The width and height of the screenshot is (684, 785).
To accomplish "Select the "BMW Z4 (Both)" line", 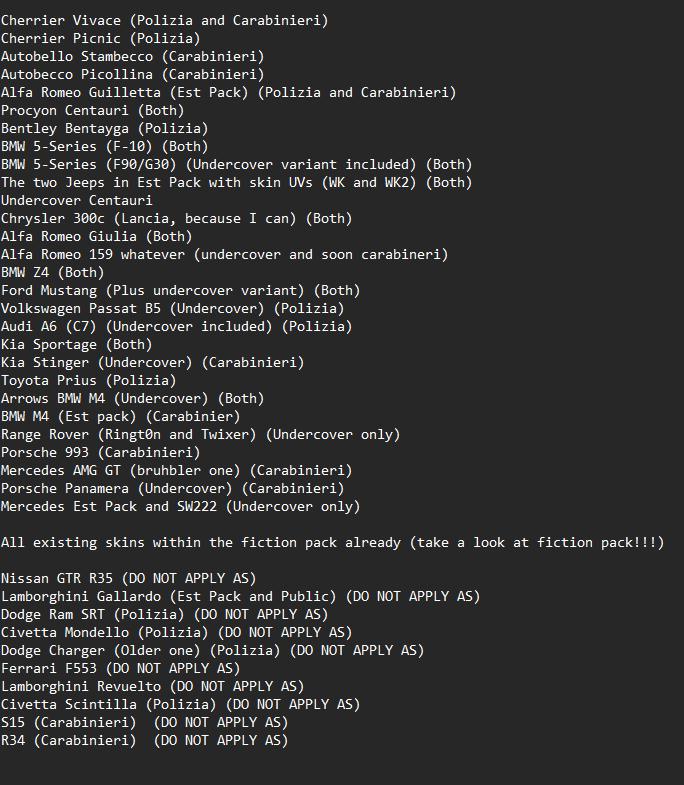I will click(52, 272).
